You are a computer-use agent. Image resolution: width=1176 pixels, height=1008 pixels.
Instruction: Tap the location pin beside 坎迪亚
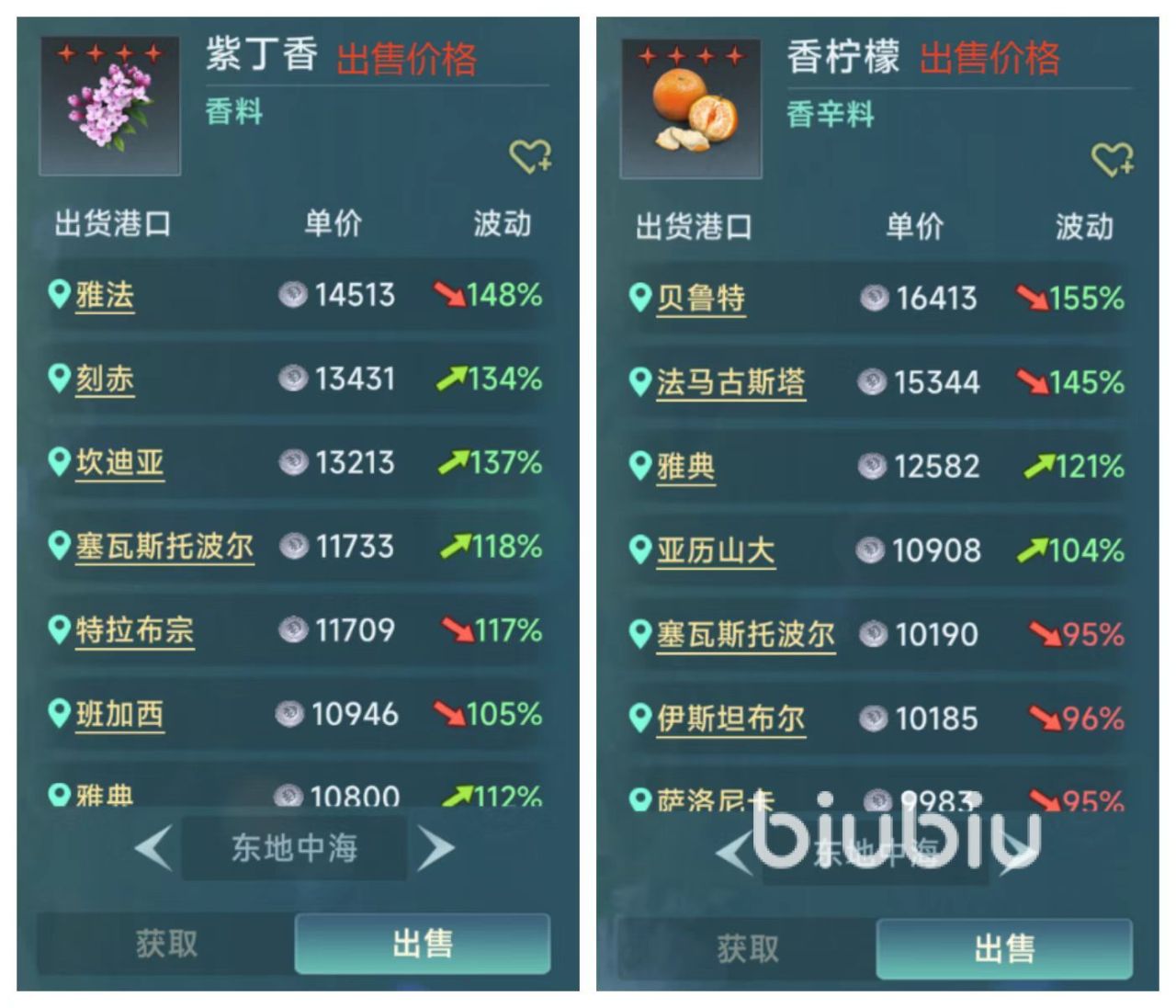pyautogui.click(x=59, y=462)
